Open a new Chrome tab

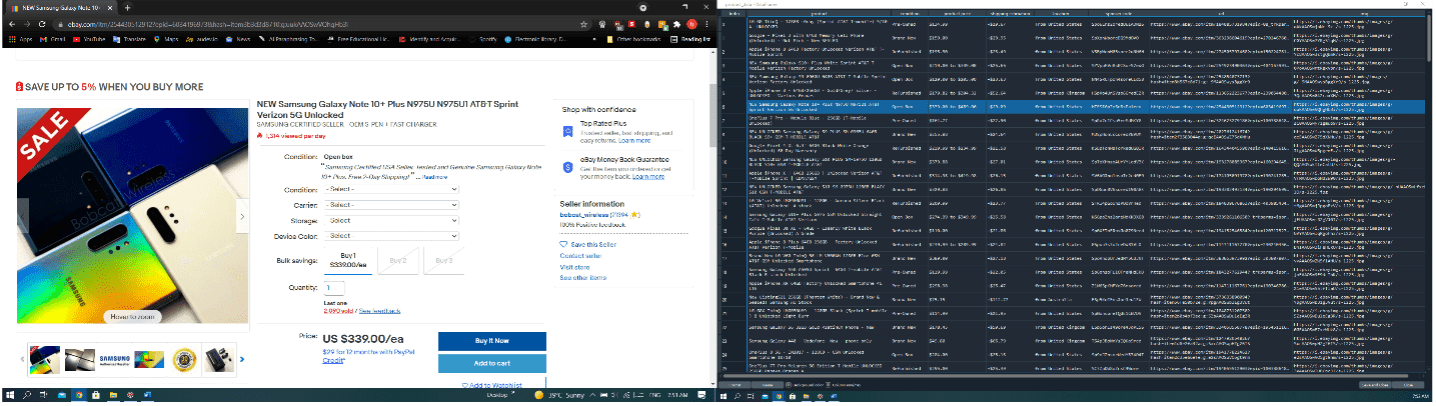128,7
